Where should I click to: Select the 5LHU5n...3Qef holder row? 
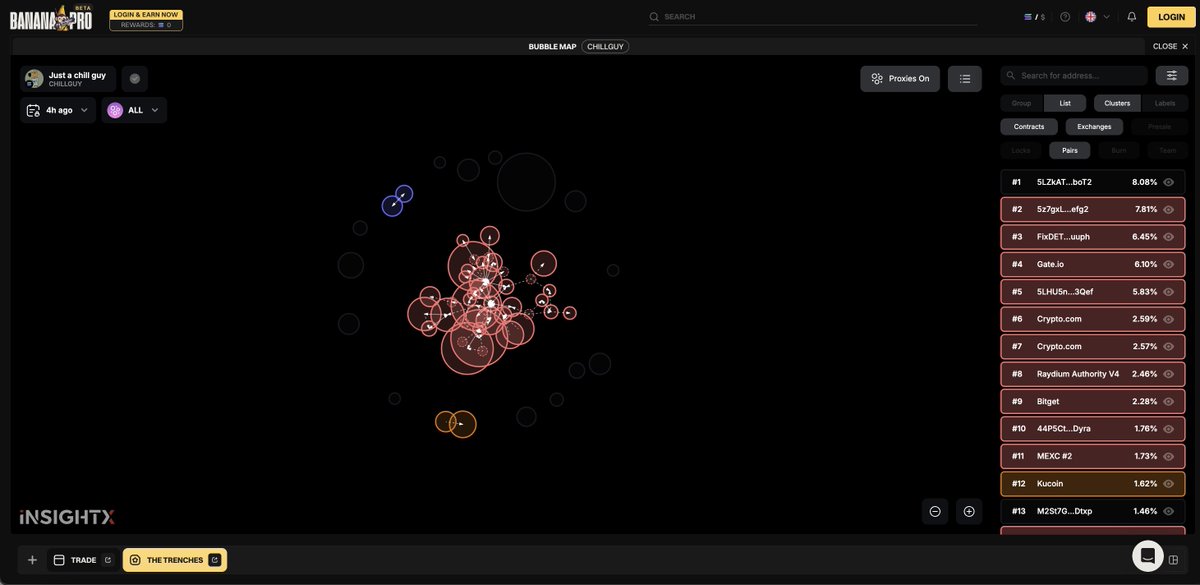click(x=1093, y=292)
